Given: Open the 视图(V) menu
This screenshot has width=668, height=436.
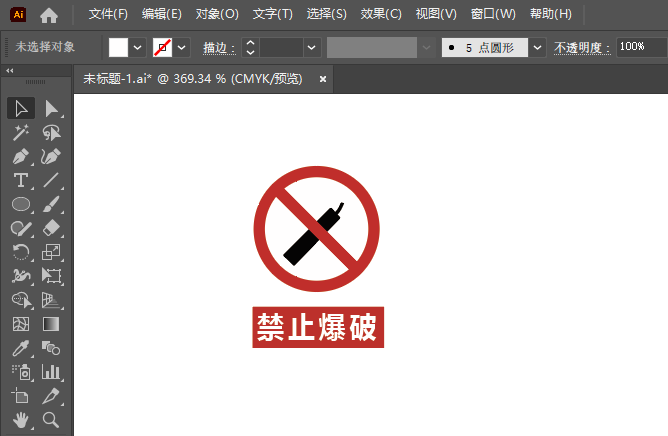Looking at the screenshot, I should click(x=436, y=14).
